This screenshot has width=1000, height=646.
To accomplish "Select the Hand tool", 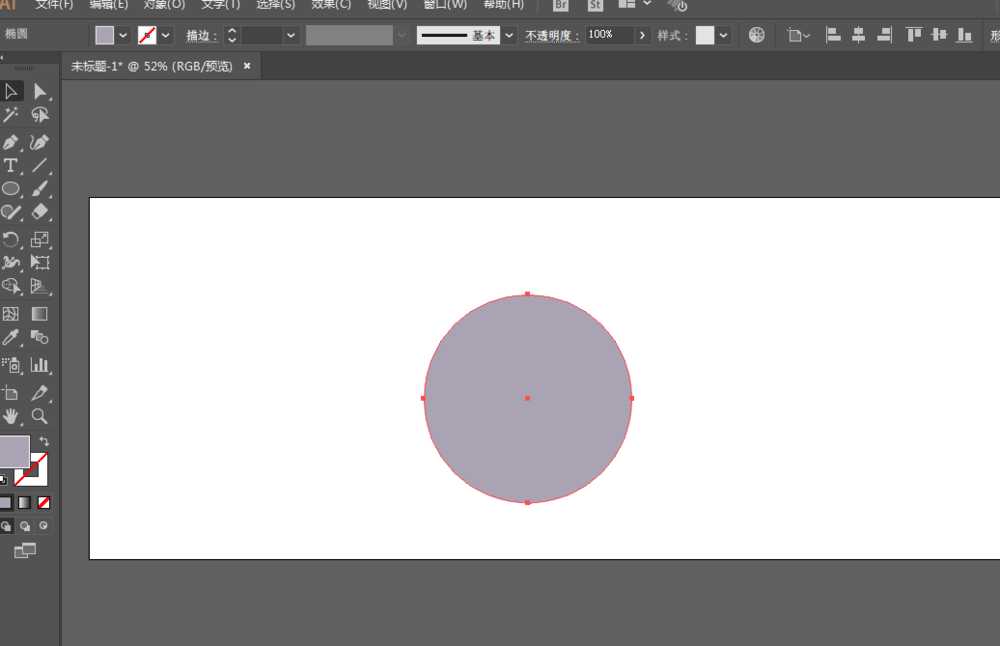I will point(10,416).
